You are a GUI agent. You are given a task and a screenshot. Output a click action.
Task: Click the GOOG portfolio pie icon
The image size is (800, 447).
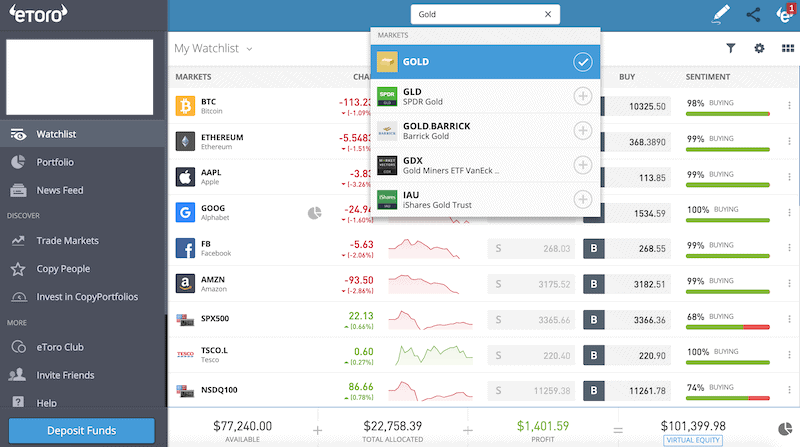click(315, 213)
